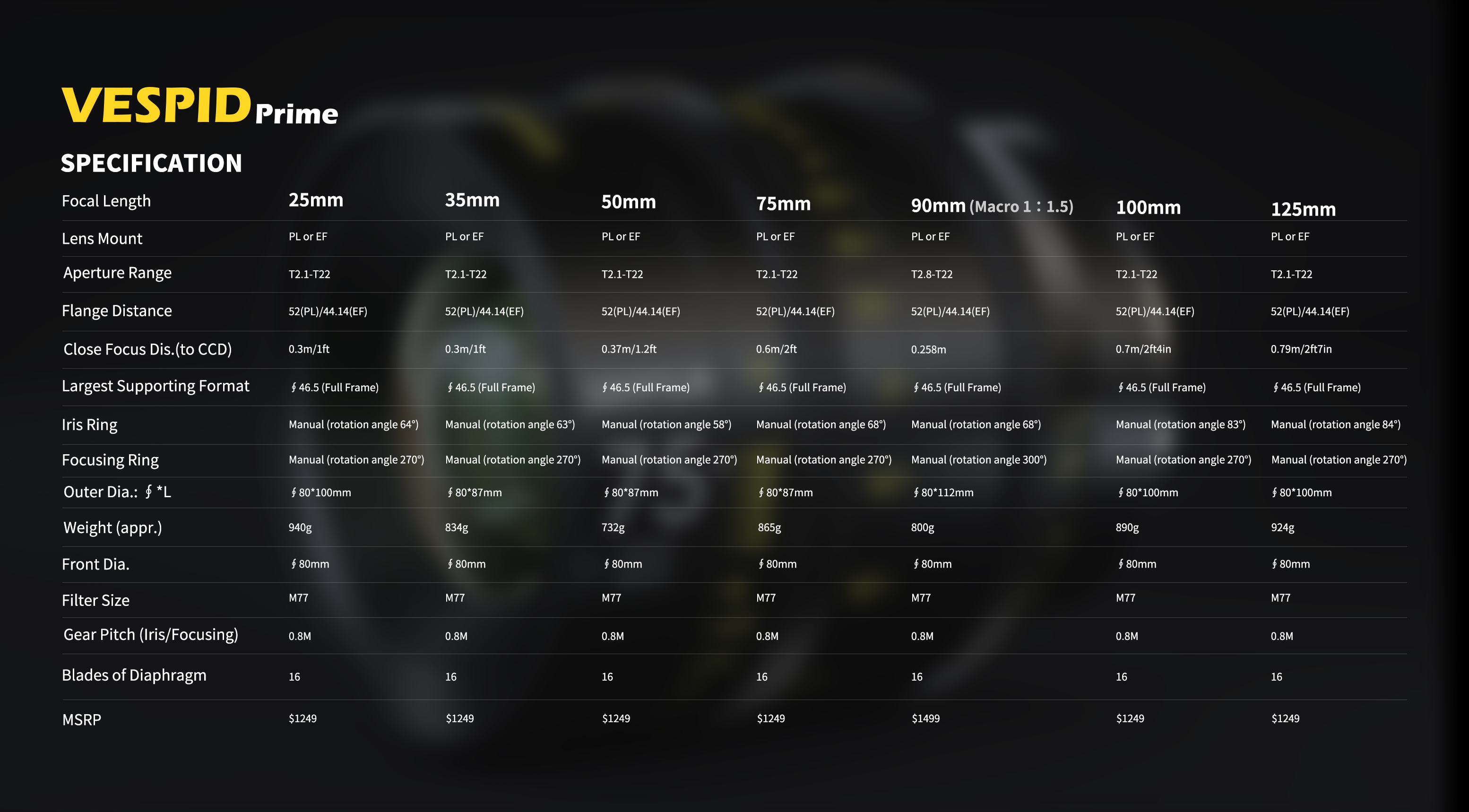Click the Largest Supporting Format row label
The height and width of the screenshot is (812, 1469).
155,386
